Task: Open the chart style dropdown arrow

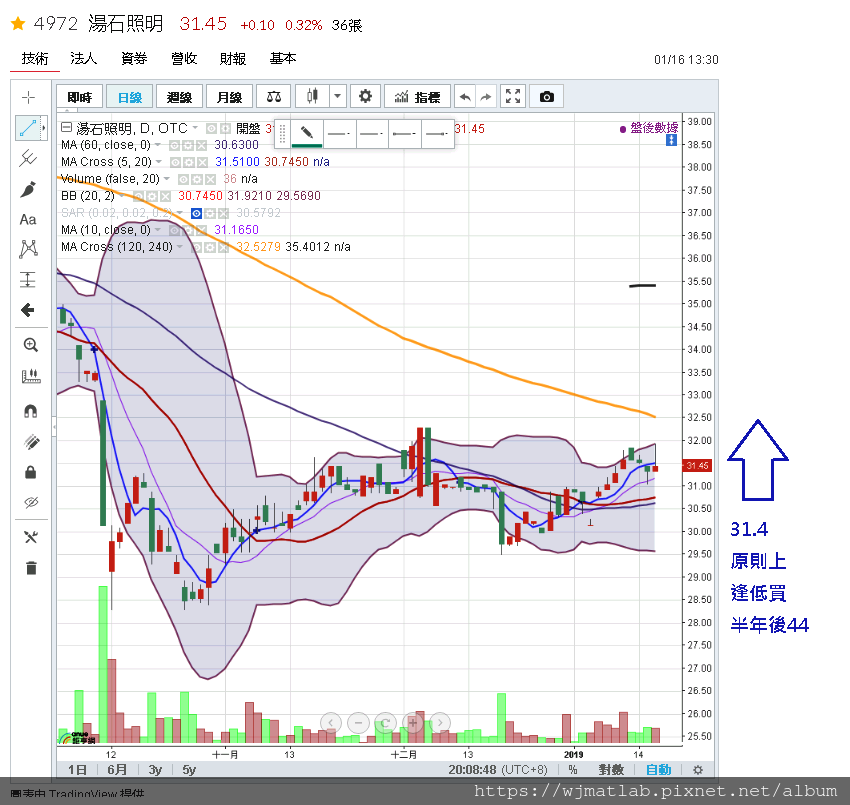Action: tap(338, 97)
